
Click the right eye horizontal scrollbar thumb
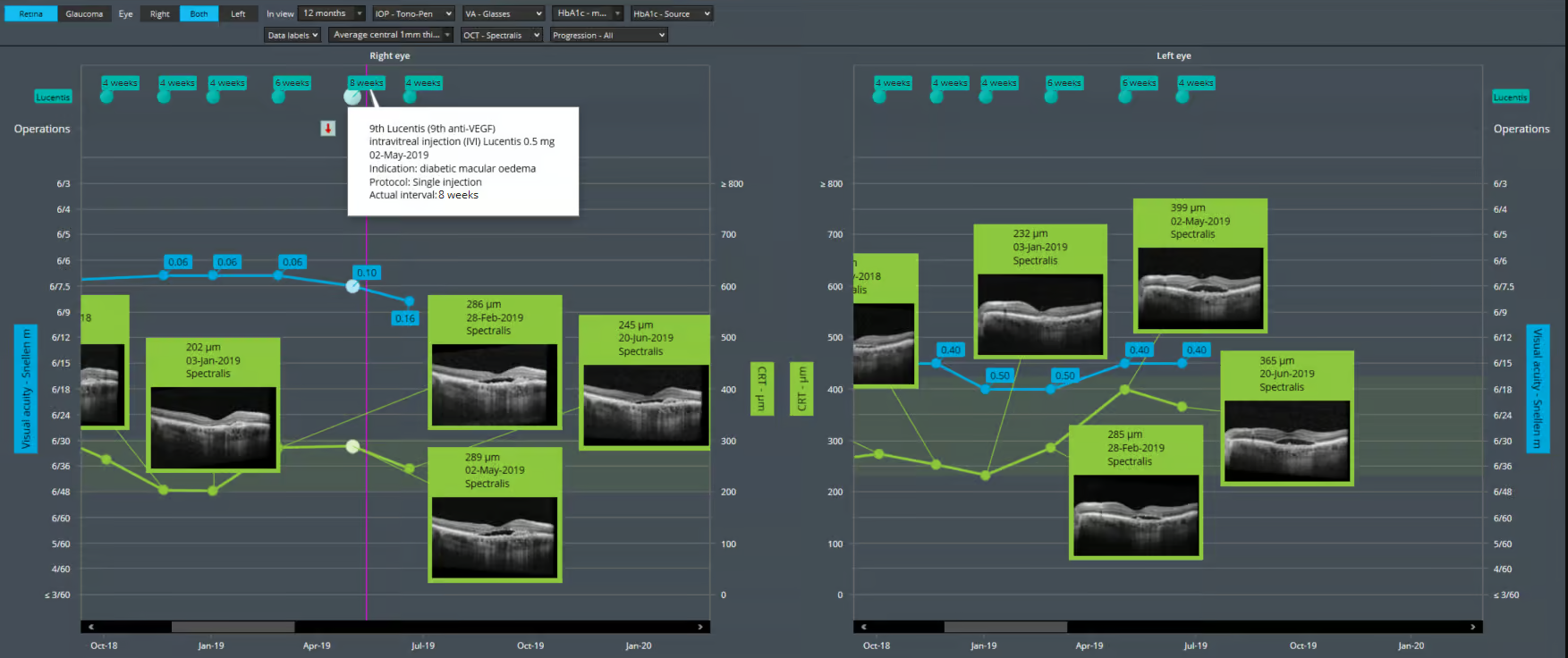(x=233, y=627)
